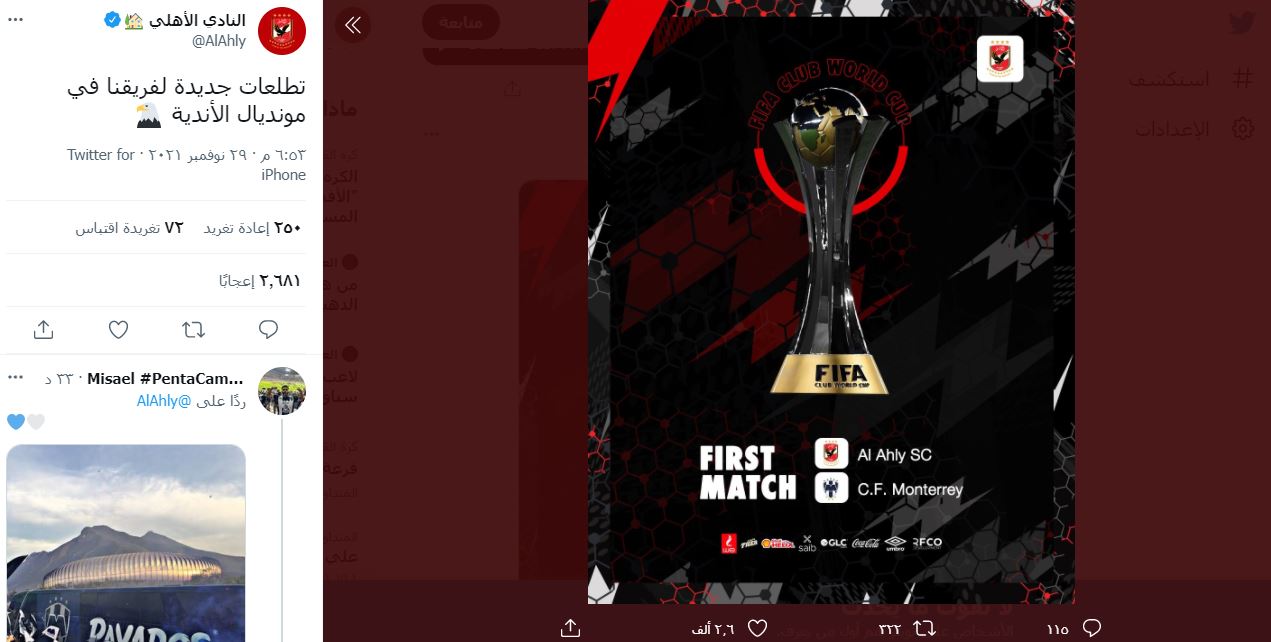
Task: Click the FIFA Club World Cup poster image
Action: click(831, 301)
